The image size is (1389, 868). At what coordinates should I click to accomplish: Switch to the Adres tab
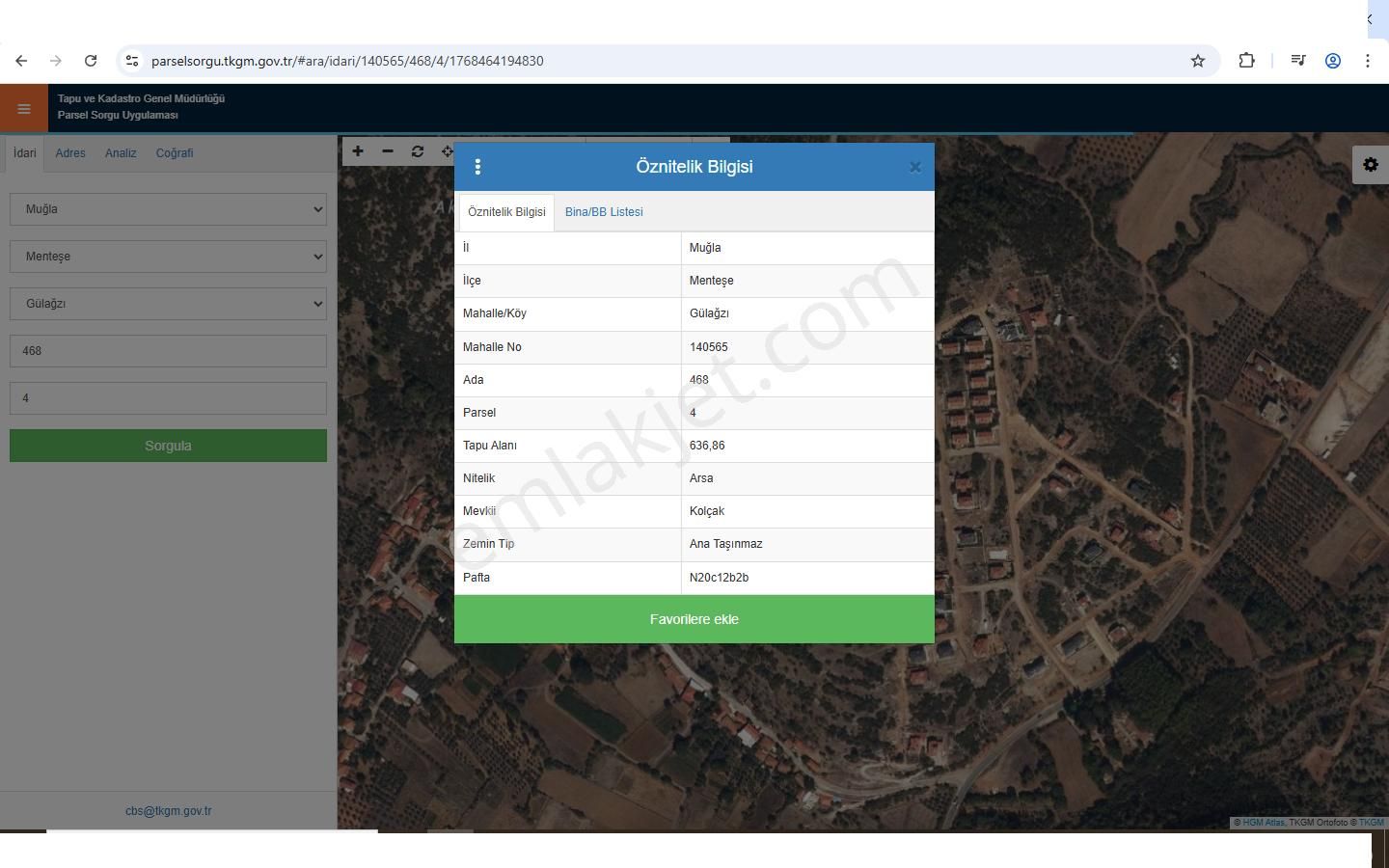click(70, 153)
